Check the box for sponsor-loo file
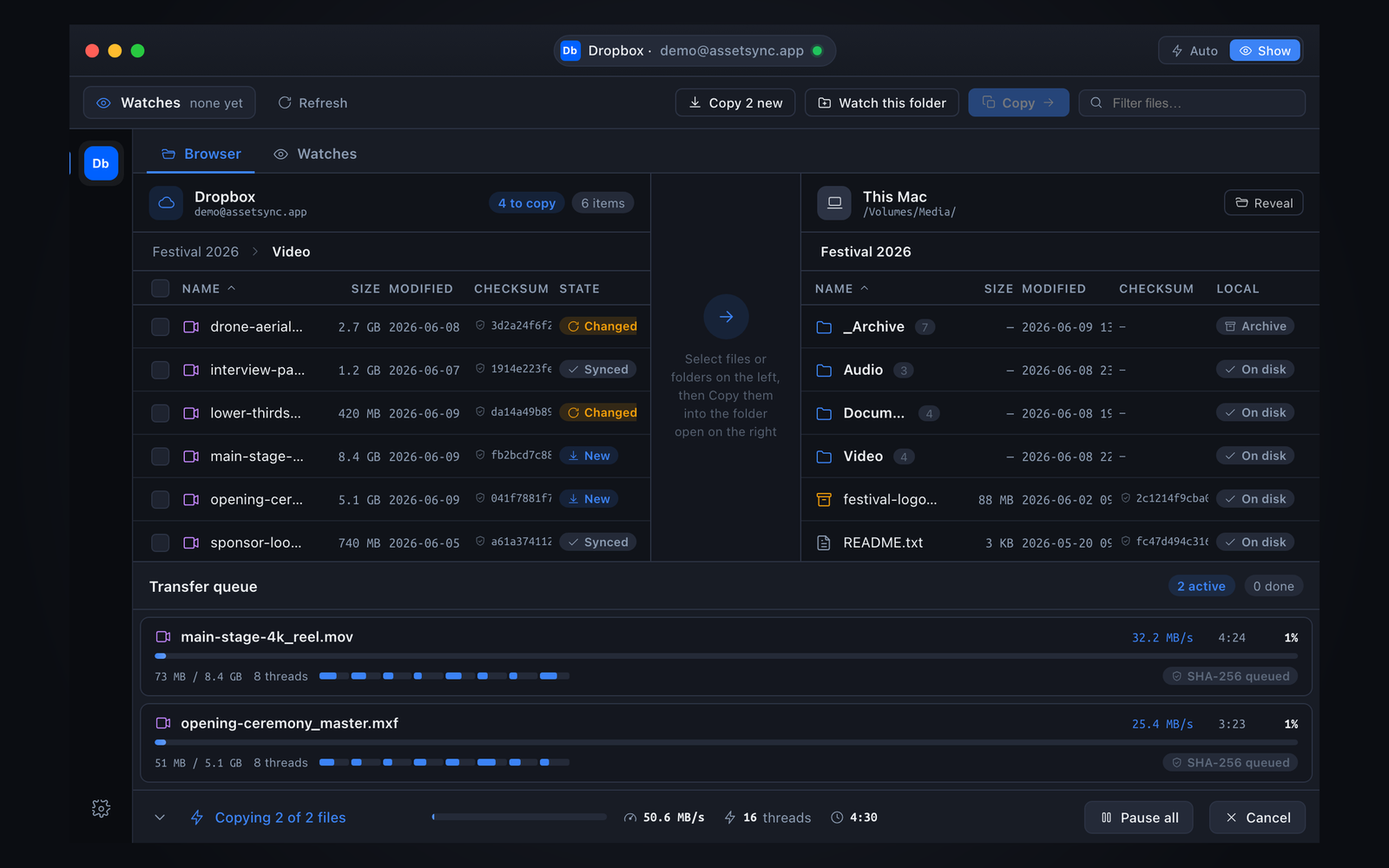This screenshot has width=1389, height=868. [161, 543]
